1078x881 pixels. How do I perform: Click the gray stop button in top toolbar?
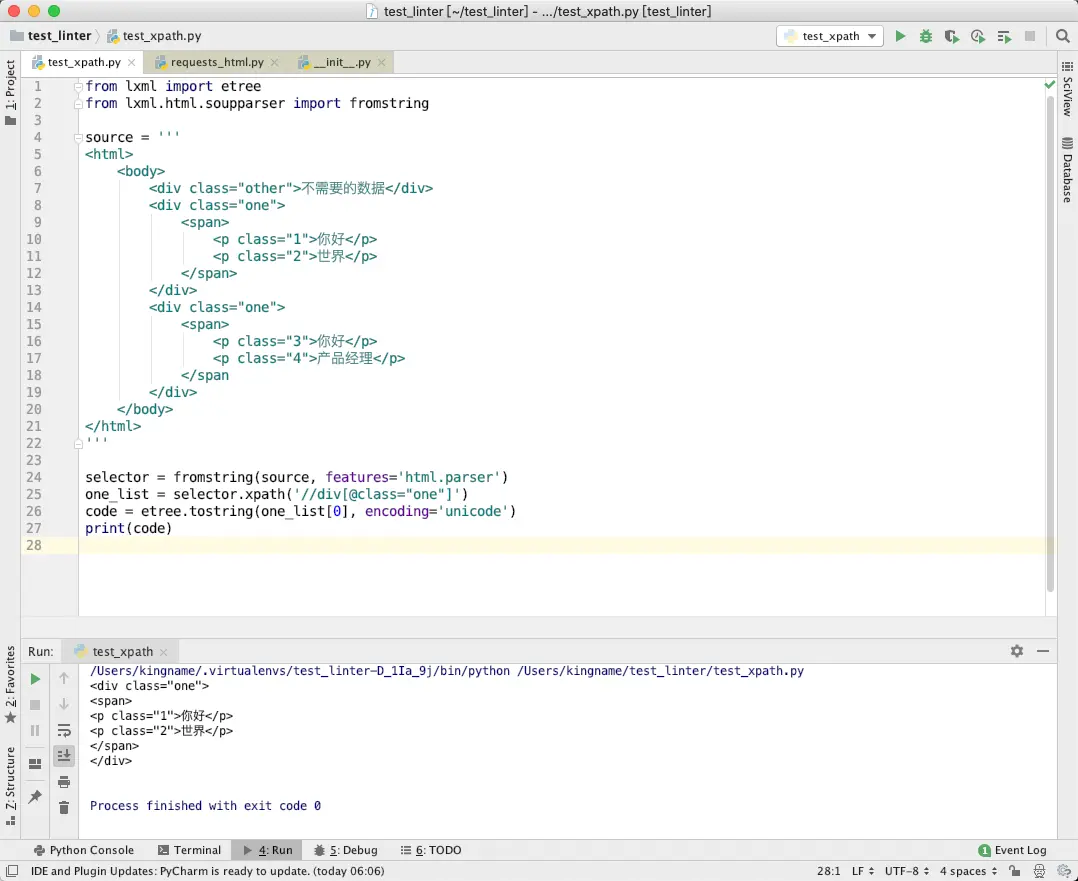pyautogui.click(x=1030, y=36)
